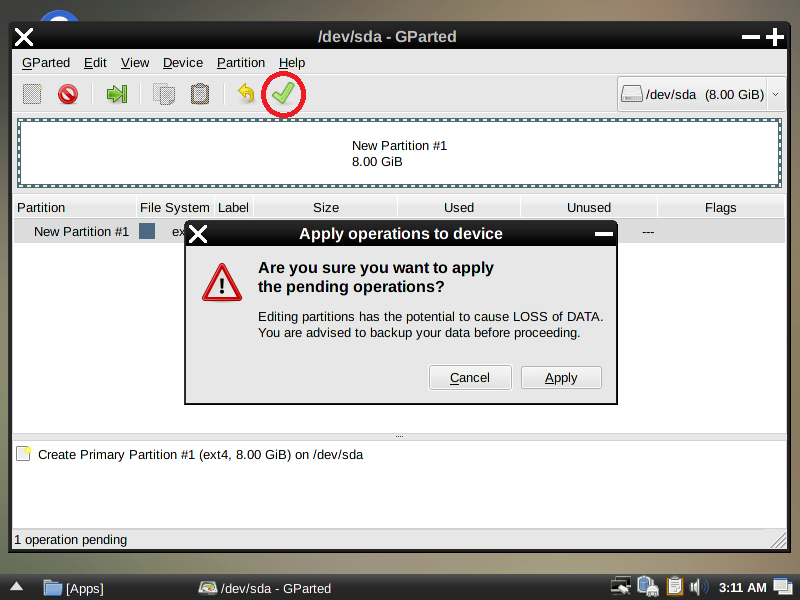
Task: Click the Apply button in dialog
Action: coord(561,378)
